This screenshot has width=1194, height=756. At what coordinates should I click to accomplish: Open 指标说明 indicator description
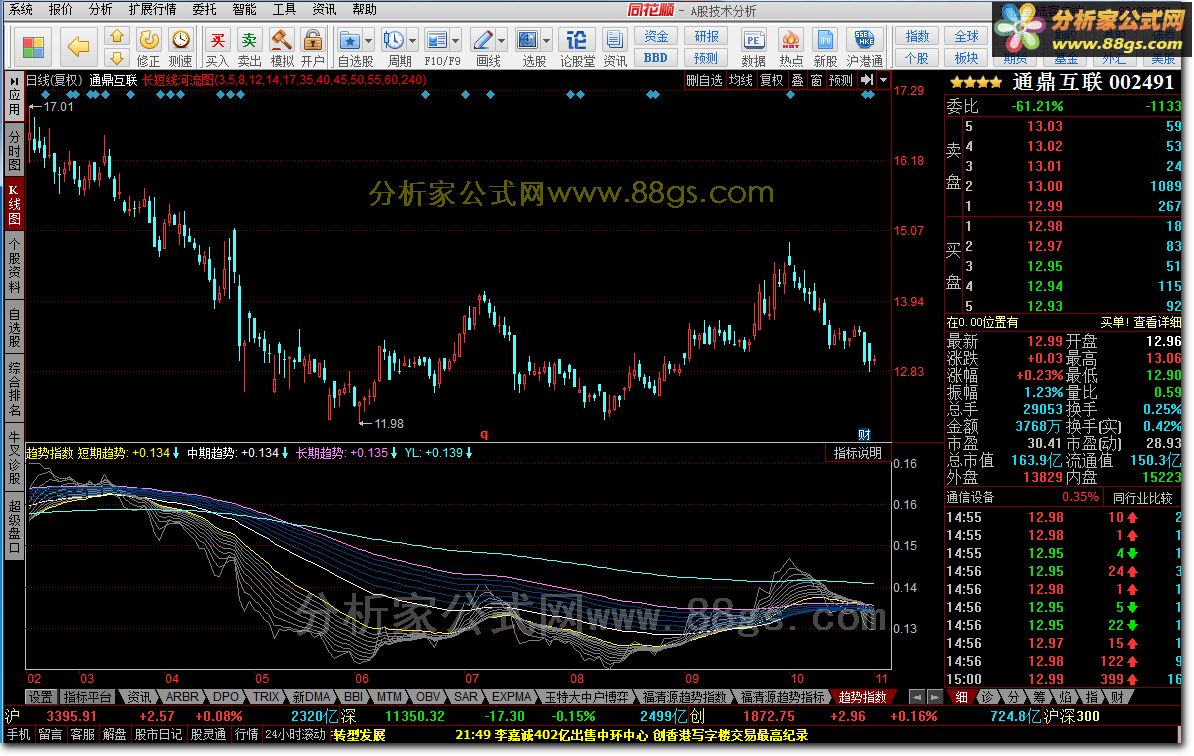click(x=857, y=453)
